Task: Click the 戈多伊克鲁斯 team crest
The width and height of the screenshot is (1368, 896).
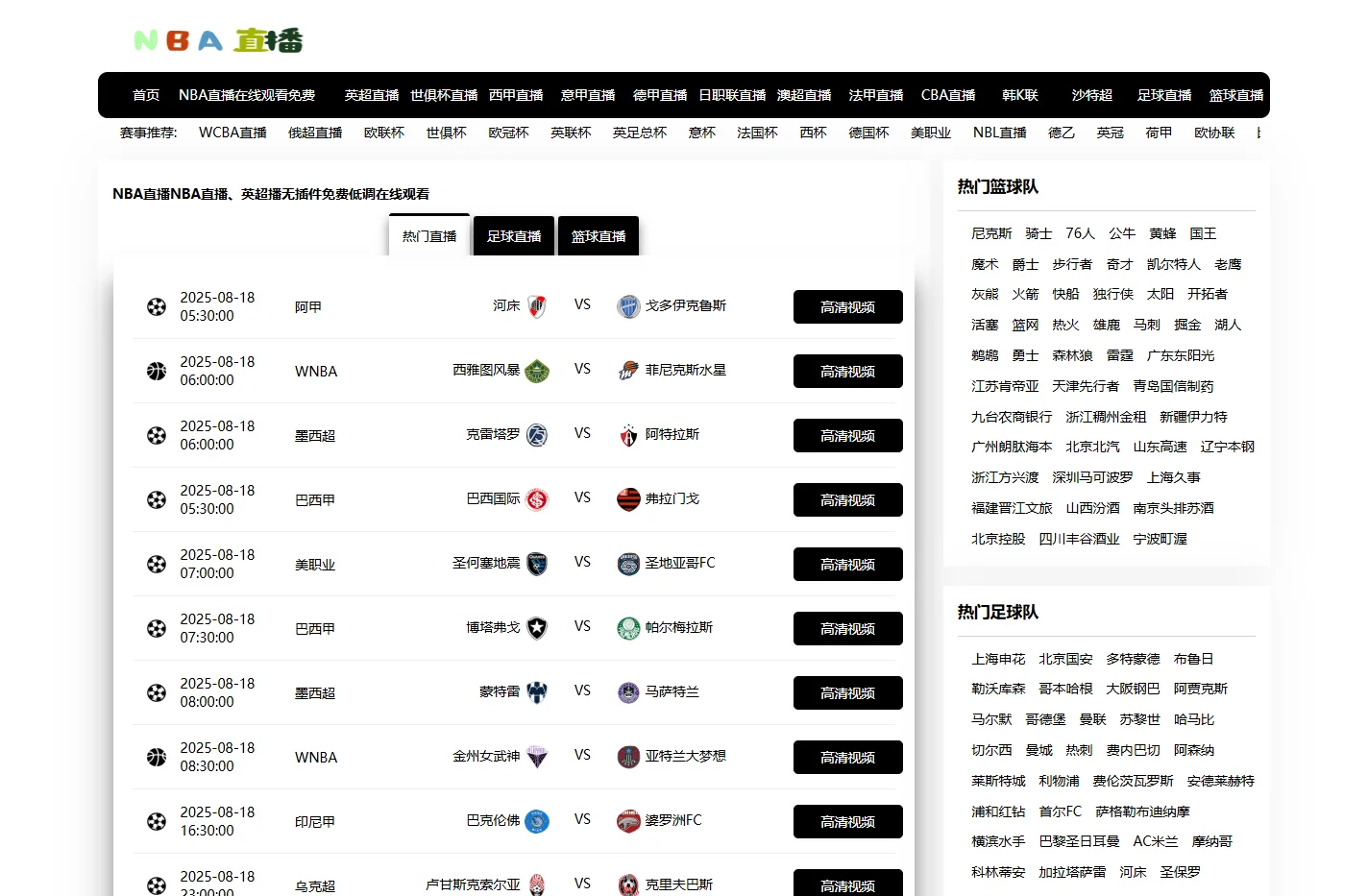Action: pyautogui.click(x=628, y=306)
